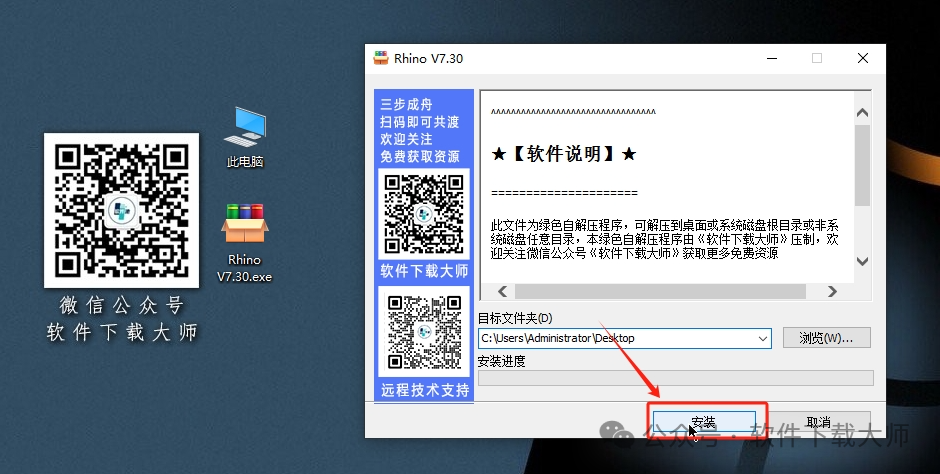940x474 pixels.
Task: Open the 此电脑 desktop icon
Action: (x=245, y=137)
